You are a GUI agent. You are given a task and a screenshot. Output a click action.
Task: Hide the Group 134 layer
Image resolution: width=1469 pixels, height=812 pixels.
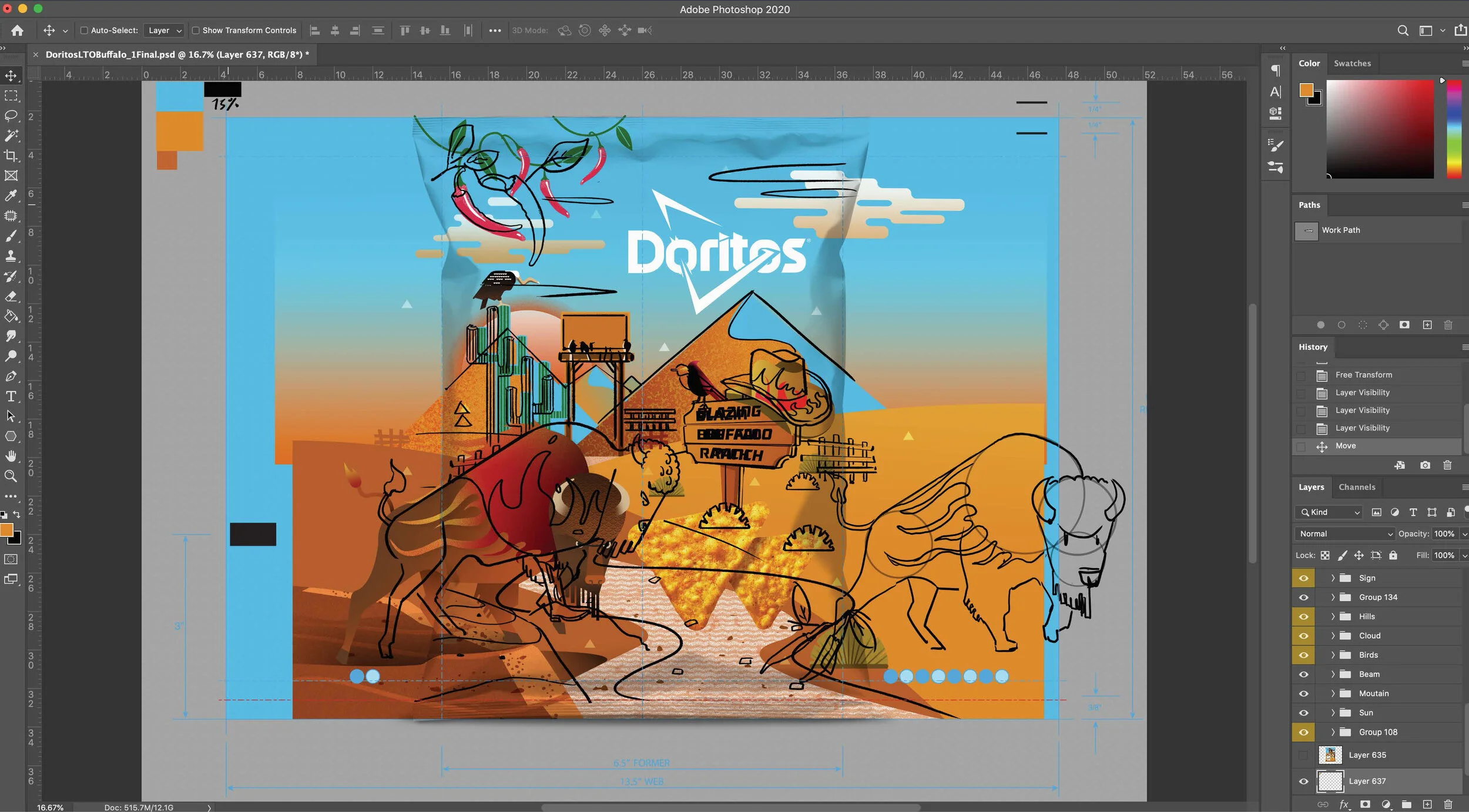click(1303, 598)
